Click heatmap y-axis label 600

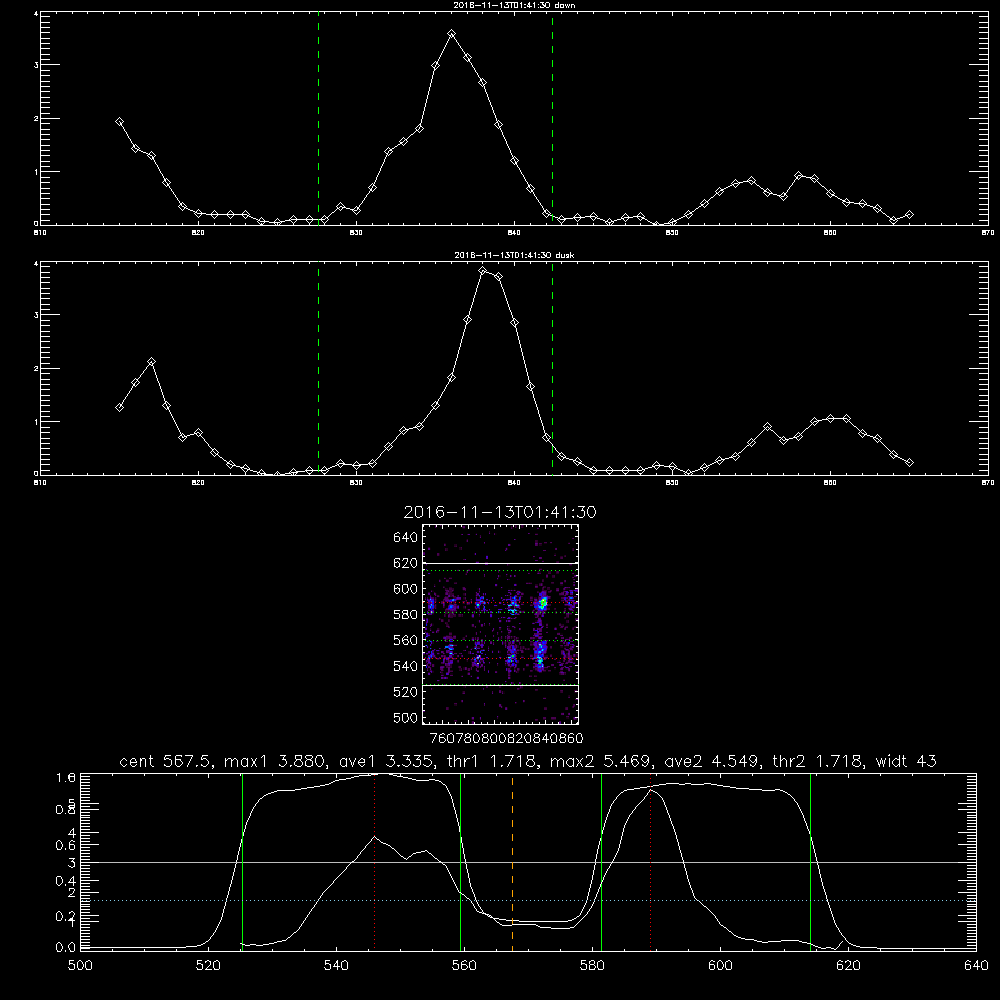(406, 589)
